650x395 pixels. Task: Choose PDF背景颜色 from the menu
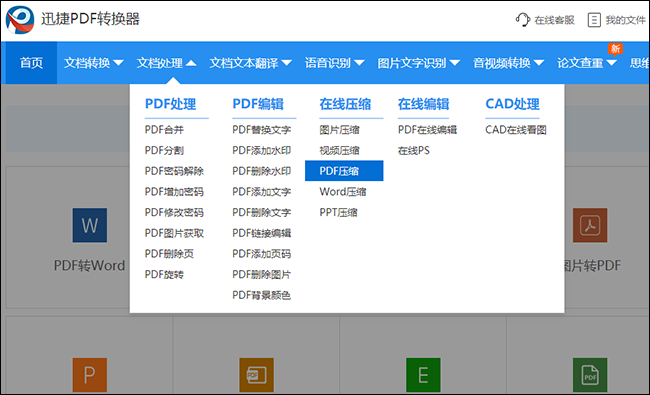pos(262,295)
